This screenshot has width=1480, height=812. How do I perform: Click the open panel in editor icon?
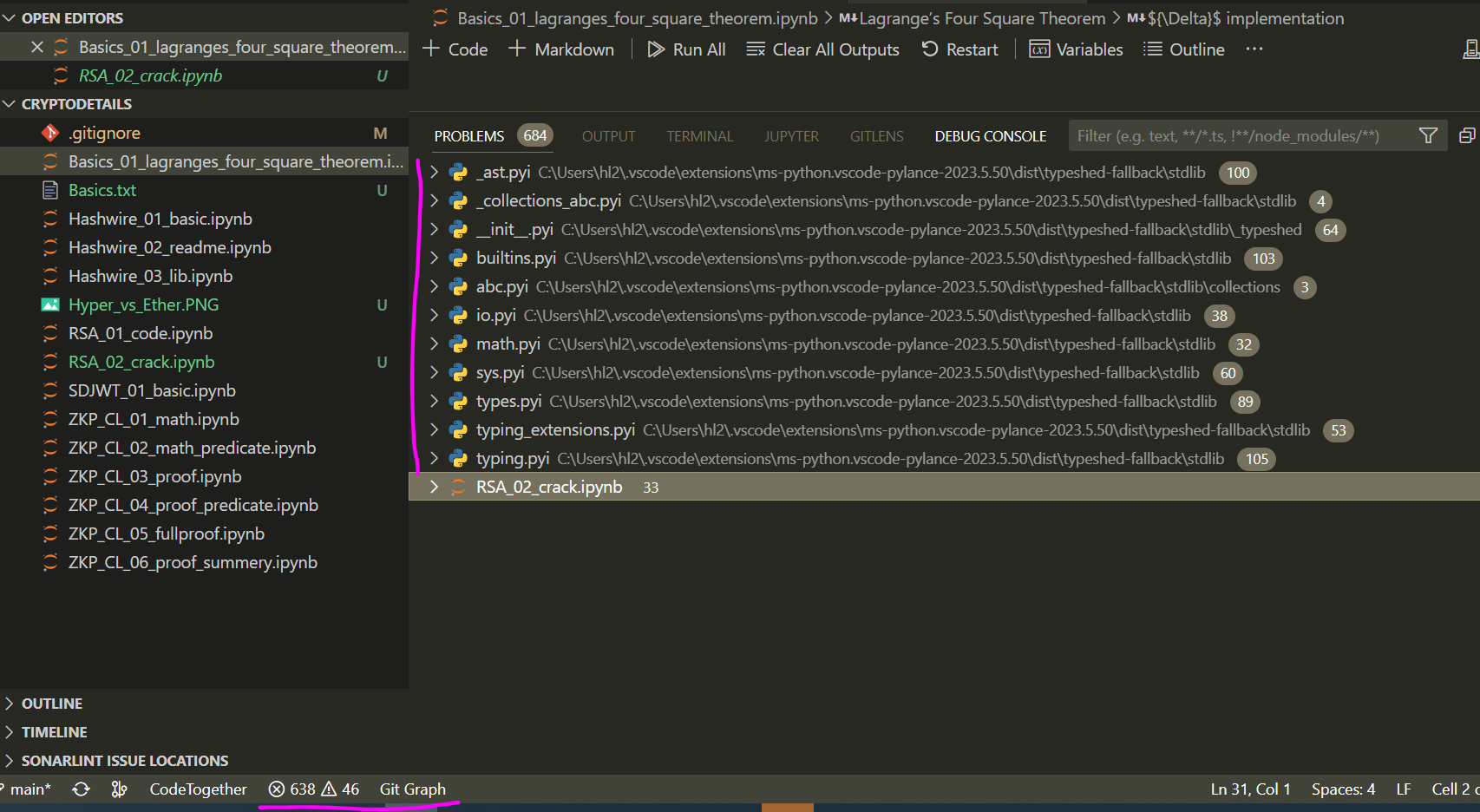coord(1467,135)
